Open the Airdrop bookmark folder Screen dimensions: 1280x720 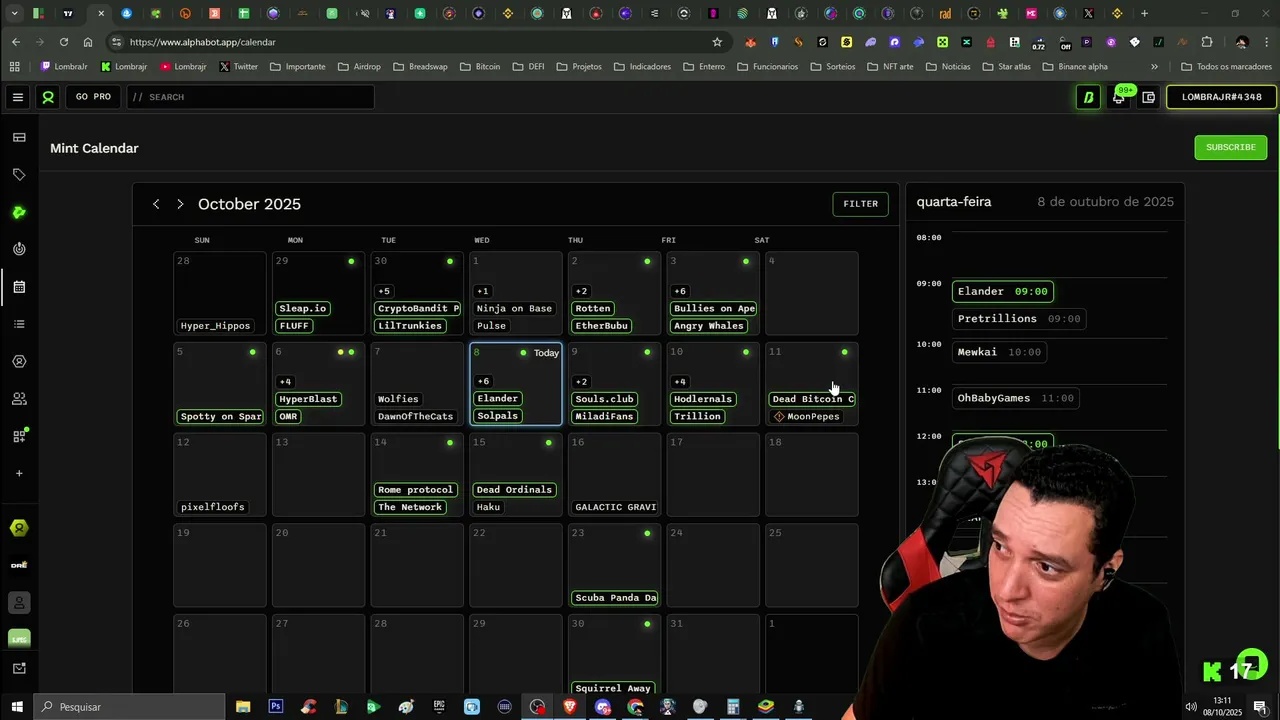(x=358, y=67)
